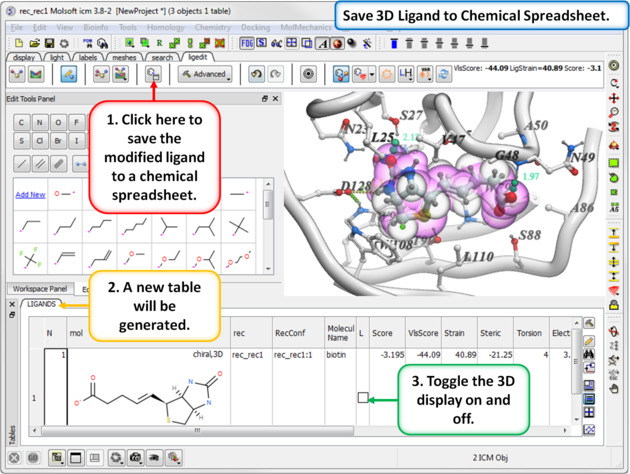
Task: Add a Nitrogen atom with N button
Action: tap(41, 122)
